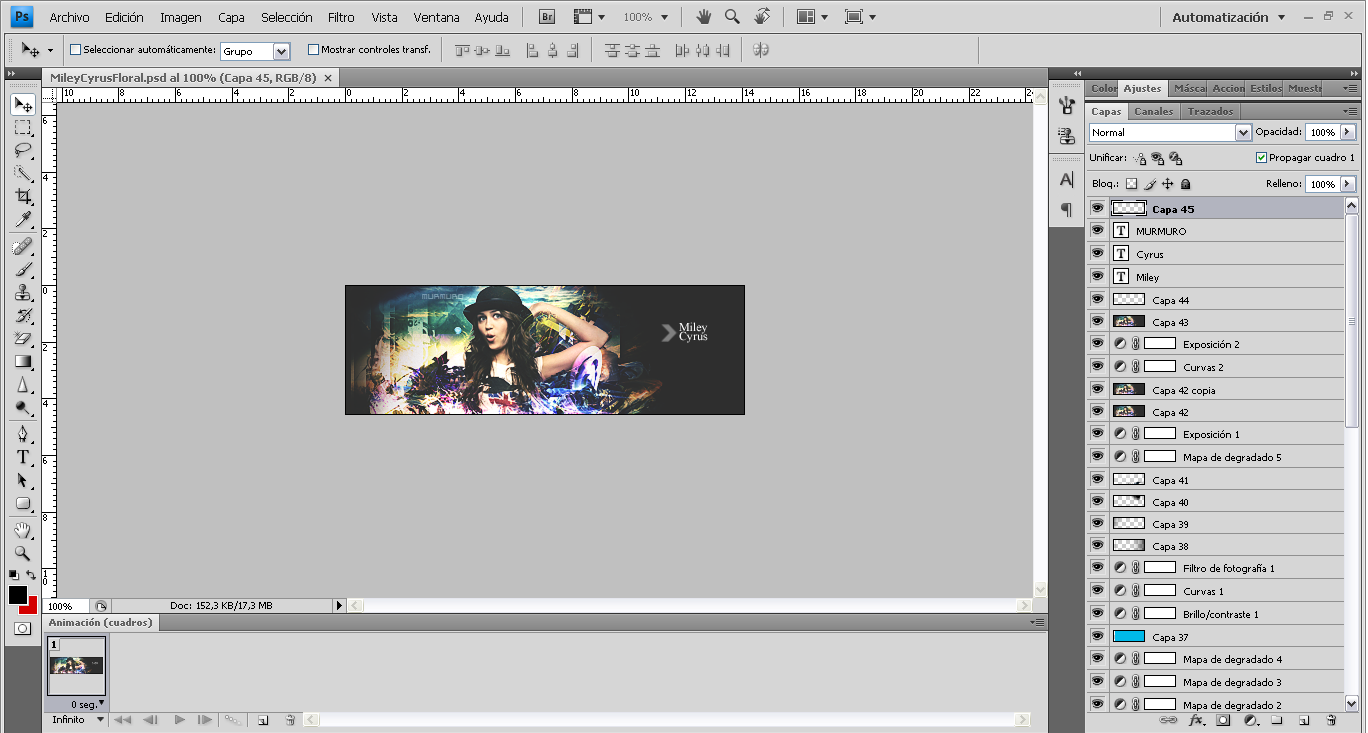Open the Arrange Documents dropdown

coord(812,17)
